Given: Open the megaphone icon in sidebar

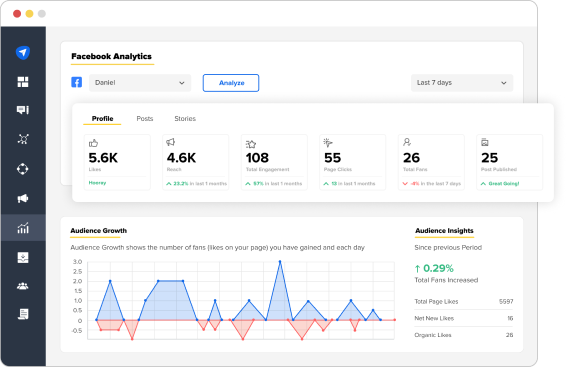Looking at the screenshot, I should [x=23, y=198].
